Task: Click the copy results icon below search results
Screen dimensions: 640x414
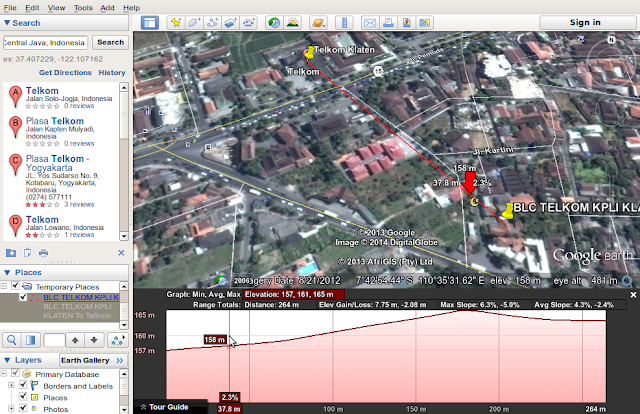Action: [x=27, y=253]
